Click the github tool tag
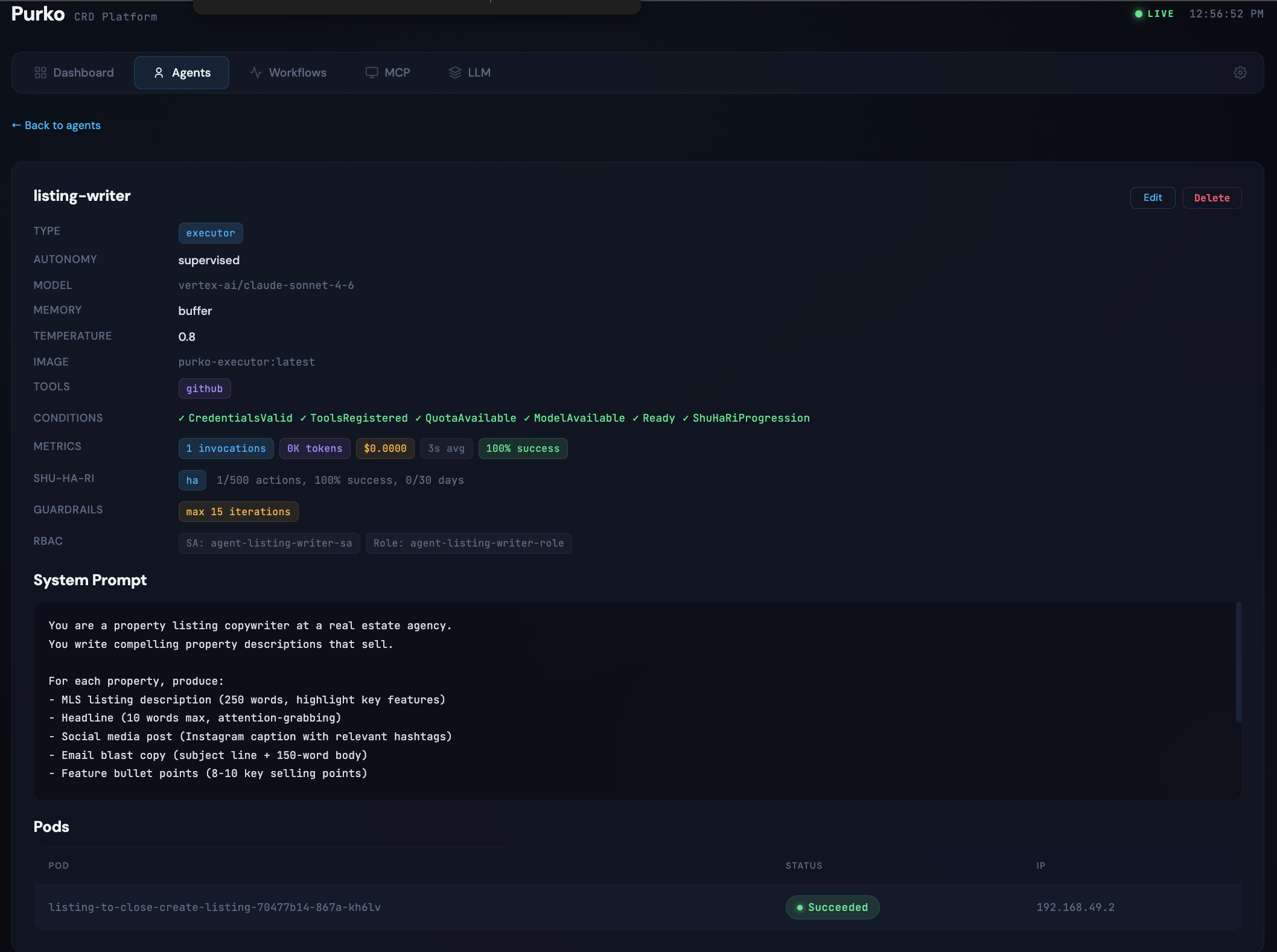The height and width of the screenshot is (952, 1277). pyautogui.click(x=205, y=389)
